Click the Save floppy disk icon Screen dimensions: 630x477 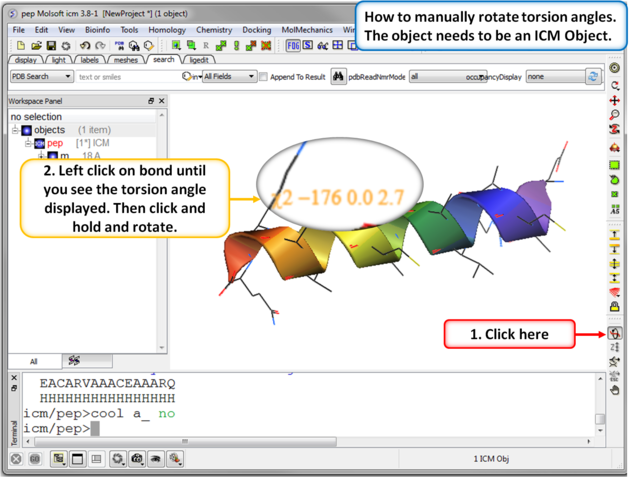click(51, 46)
